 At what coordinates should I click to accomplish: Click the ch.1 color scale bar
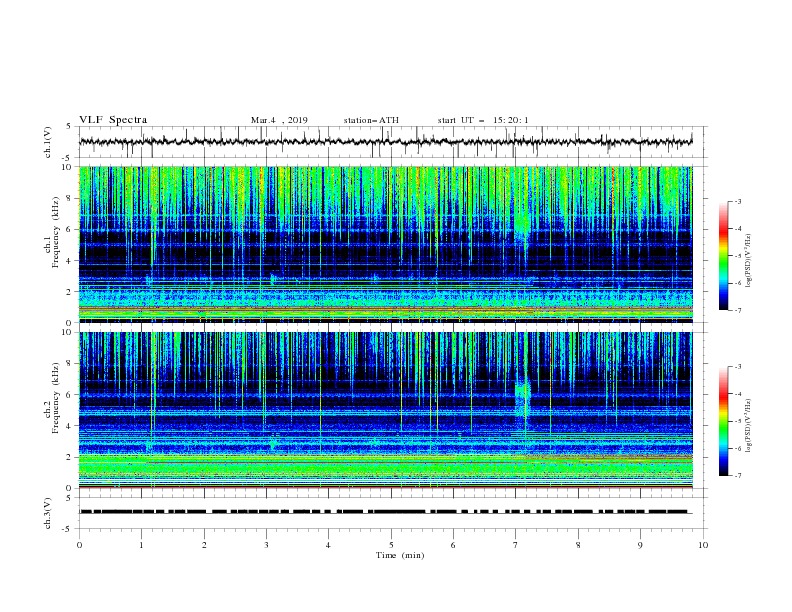point(723,256)
